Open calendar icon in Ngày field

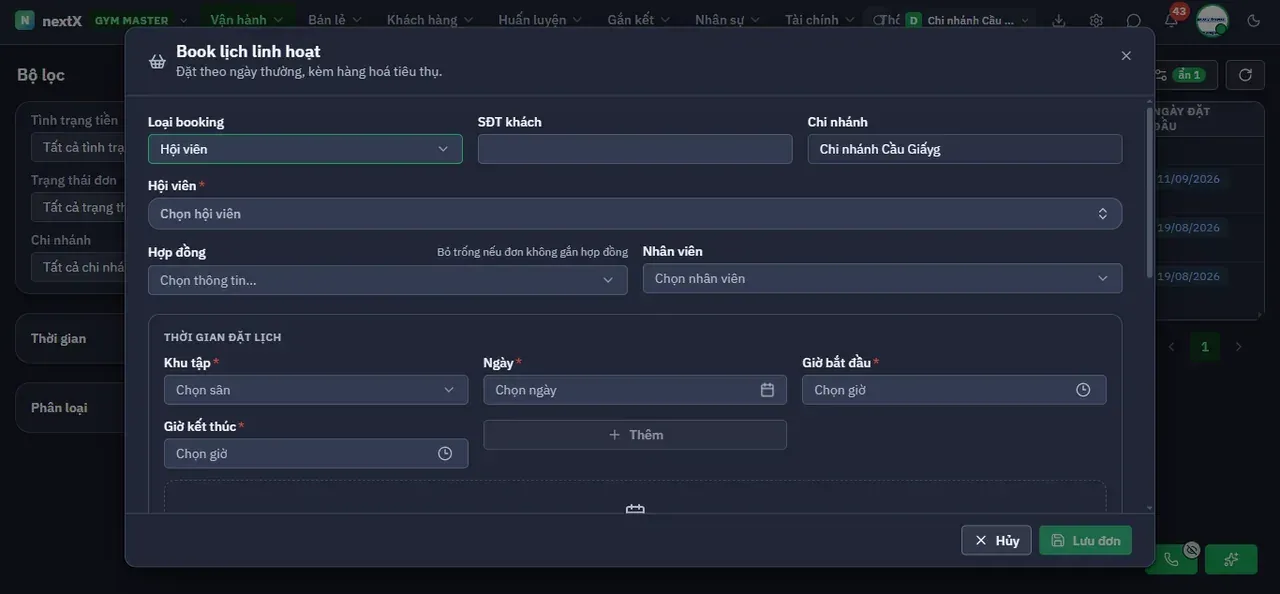coord(767,390)
